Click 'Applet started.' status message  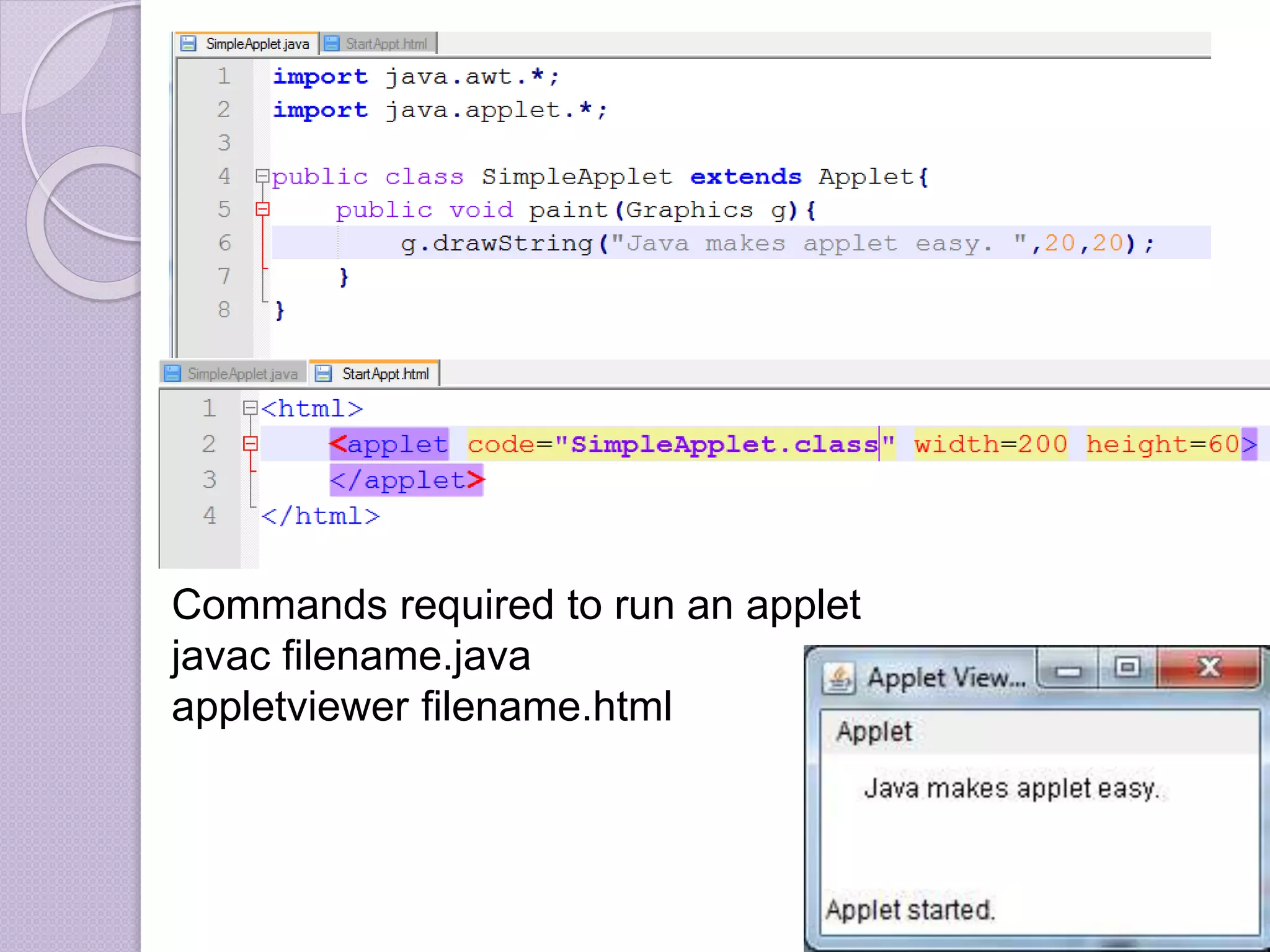coord(910,910)
